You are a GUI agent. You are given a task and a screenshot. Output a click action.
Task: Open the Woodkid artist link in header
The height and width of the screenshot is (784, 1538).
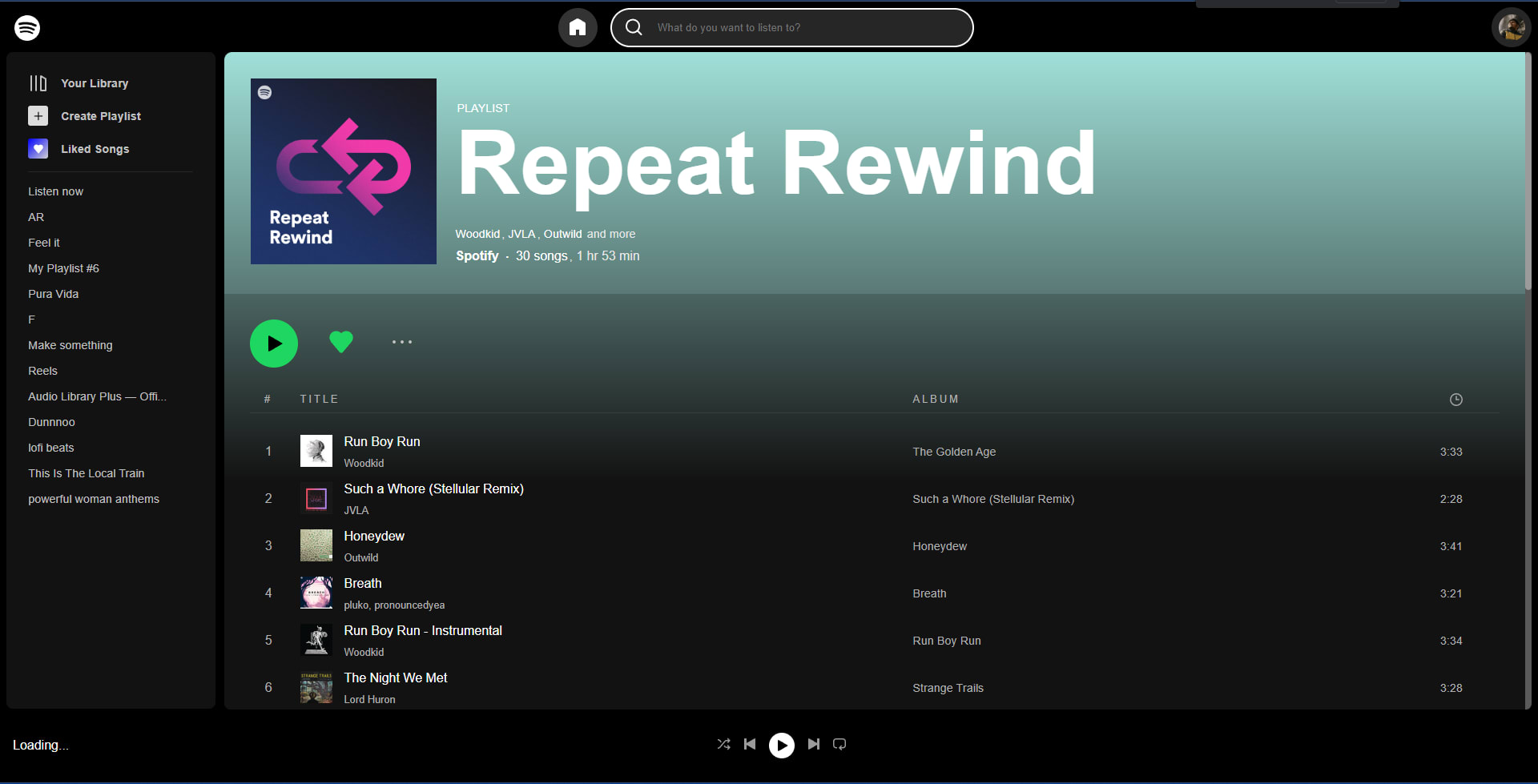tap(477, 234)
